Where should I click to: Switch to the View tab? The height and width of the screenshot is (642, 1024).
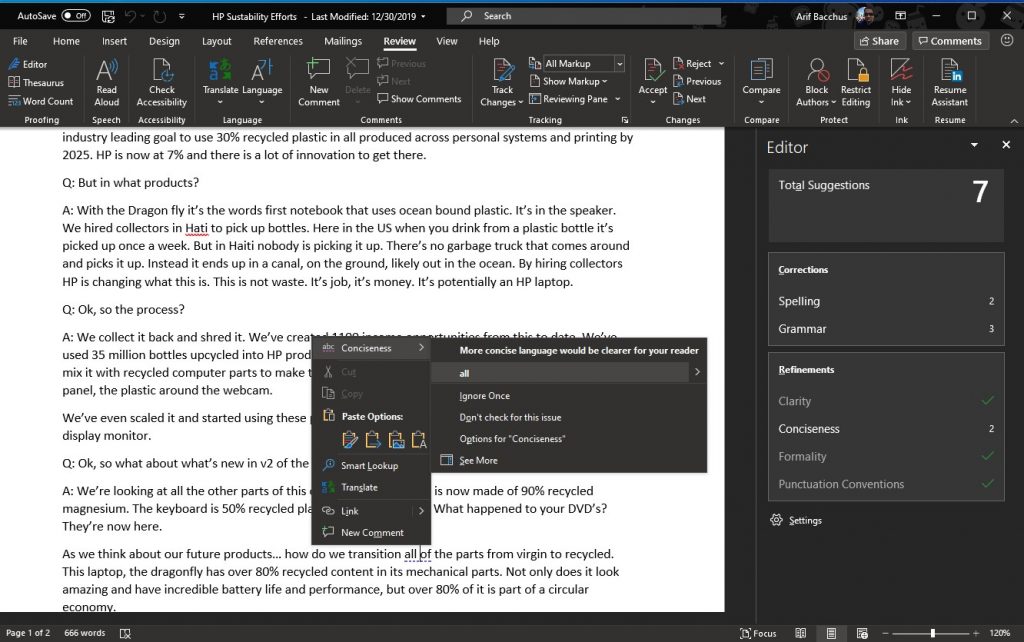[x=447, y=40]
